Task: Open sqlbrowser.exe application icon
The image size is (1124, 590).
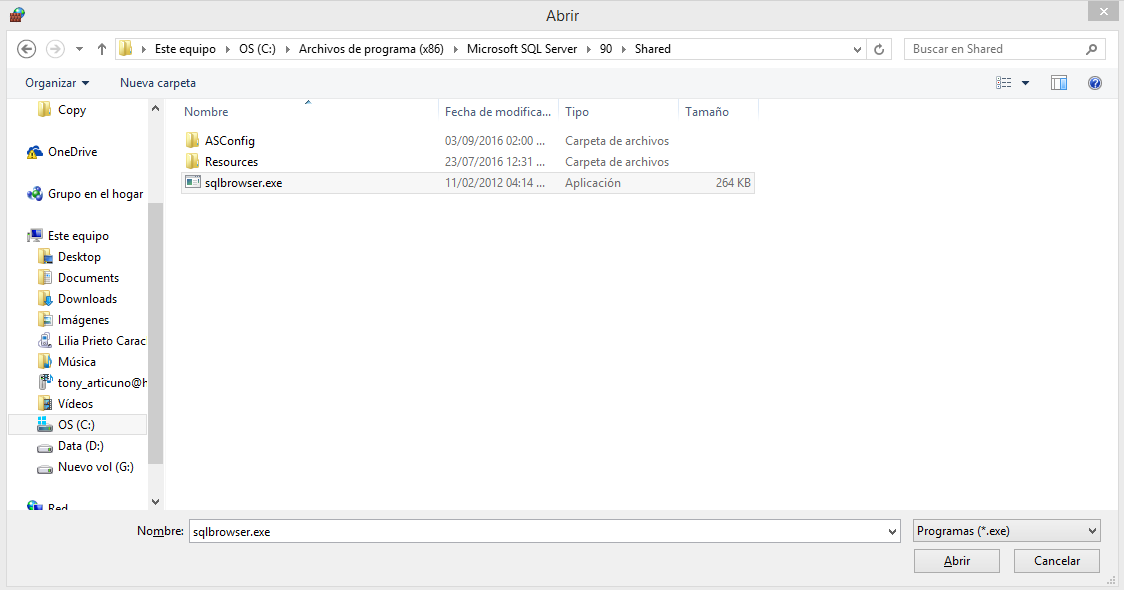Action: pyautogui.click(x=192, y=182)
